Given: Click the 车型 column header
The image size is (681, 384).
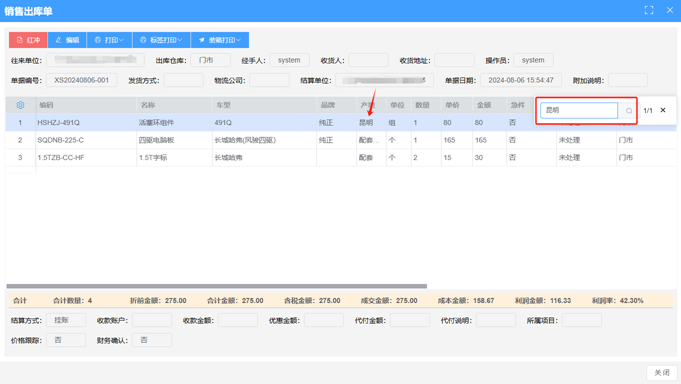Looking at the screenshot, I should [x=264, y=105].
